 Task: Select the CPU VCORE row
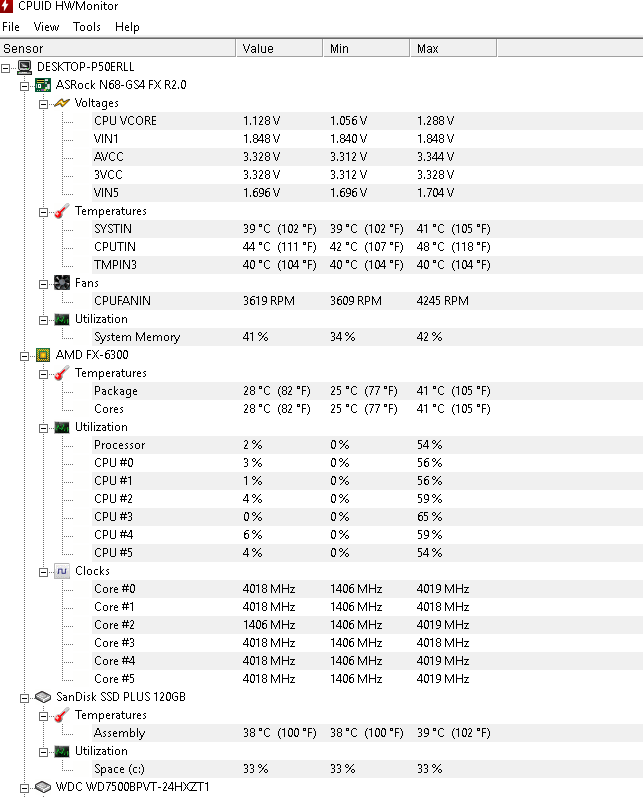(321, 121)
